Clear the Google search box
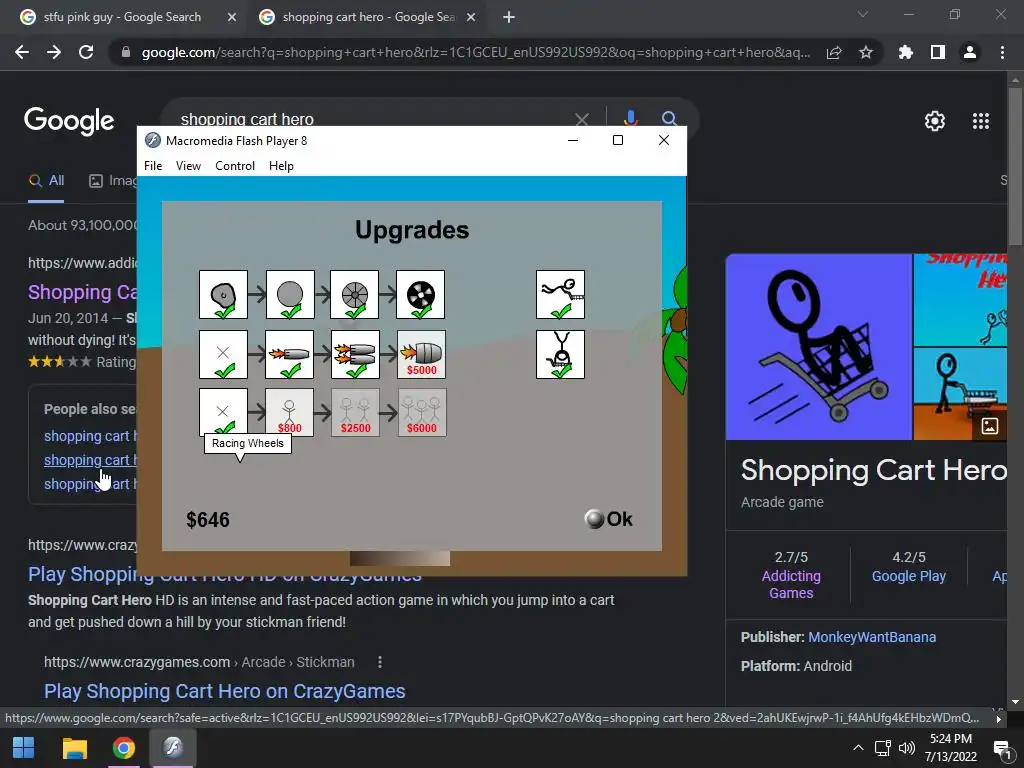Screen dimensions: 1024x768 tap(582, 120)
